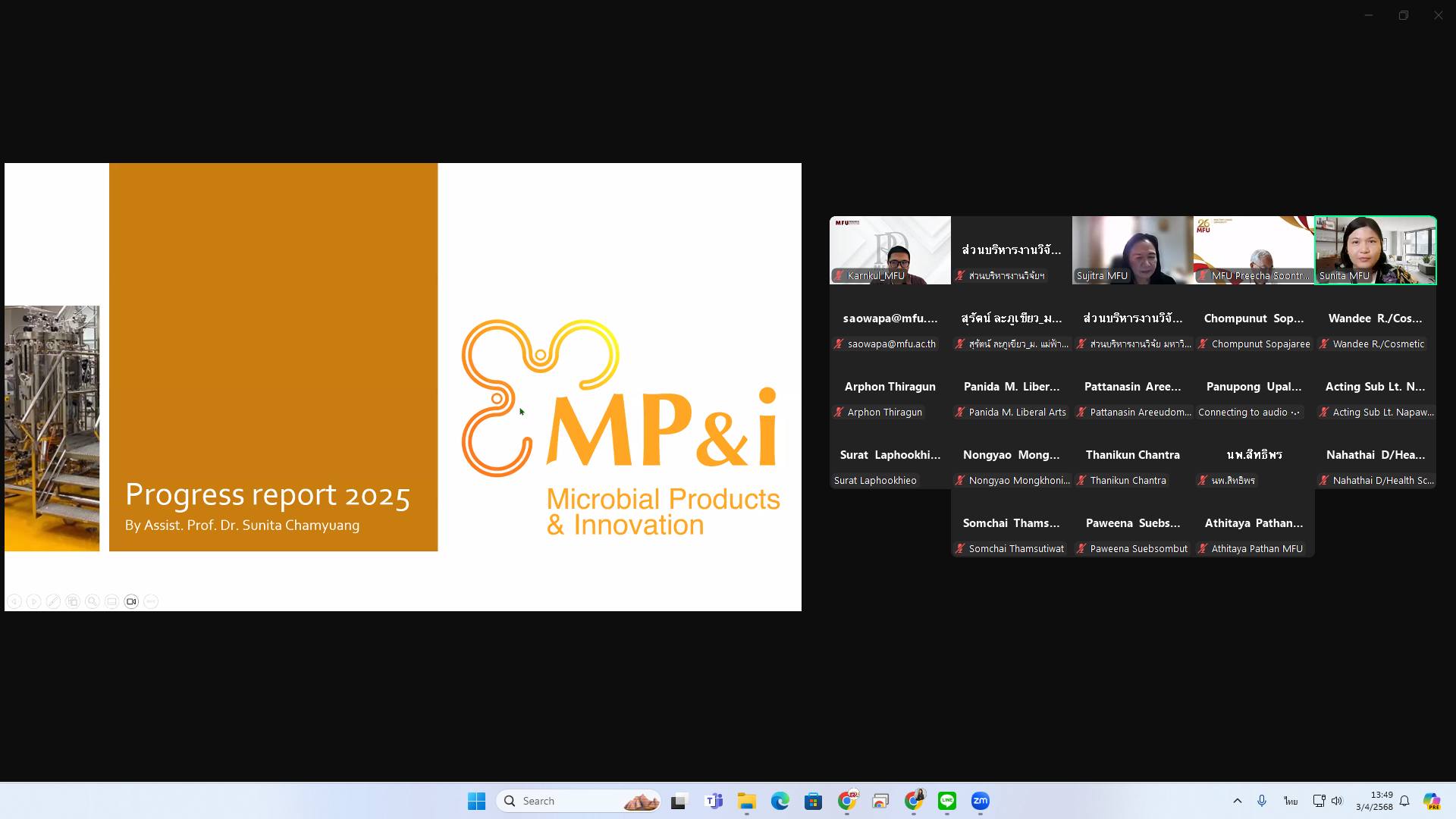Open the notifications bell in system tray
Image resolution: width=1456 pixels, height=819 pixels.
[x=1404, y=801]
